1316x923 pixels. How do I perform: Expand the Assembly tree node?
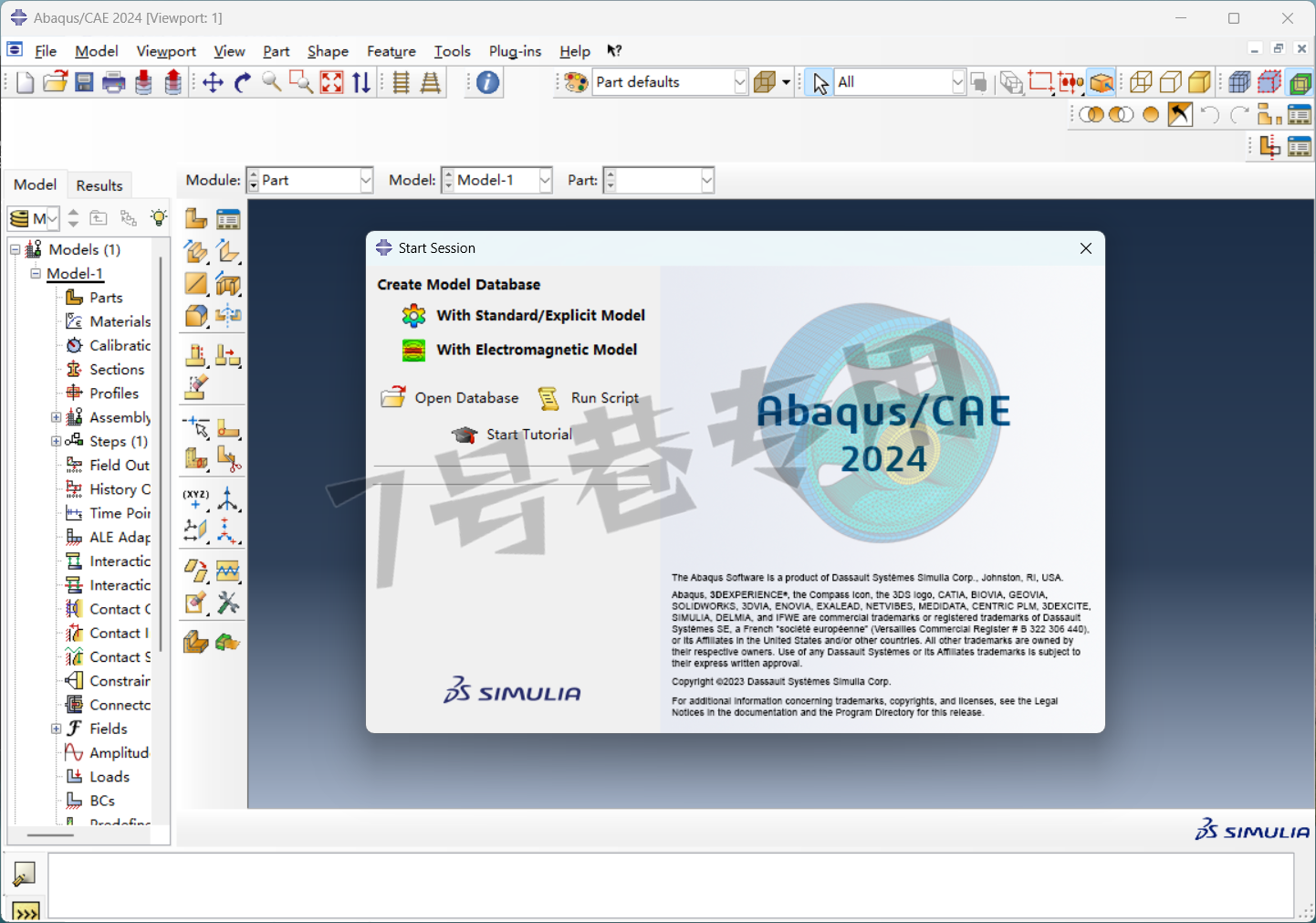click(x=56, y=417)
